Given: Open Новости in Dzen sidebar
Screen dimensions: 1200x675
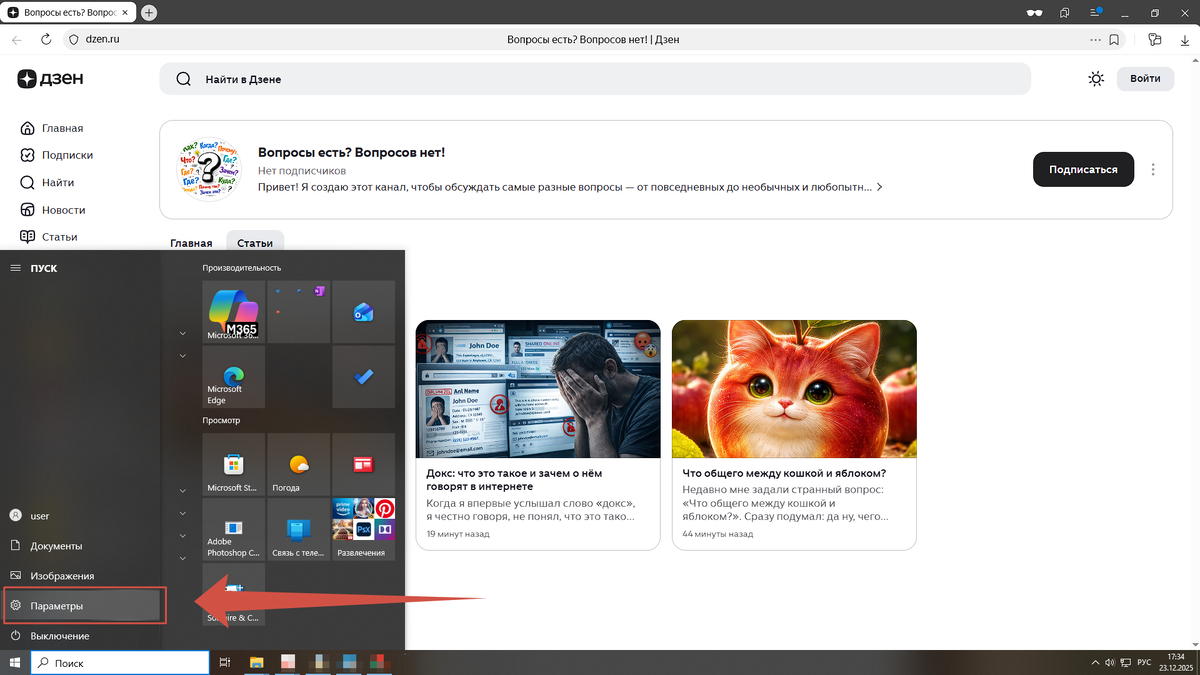Looking at the screenshot, I should [x=52, y=210].
